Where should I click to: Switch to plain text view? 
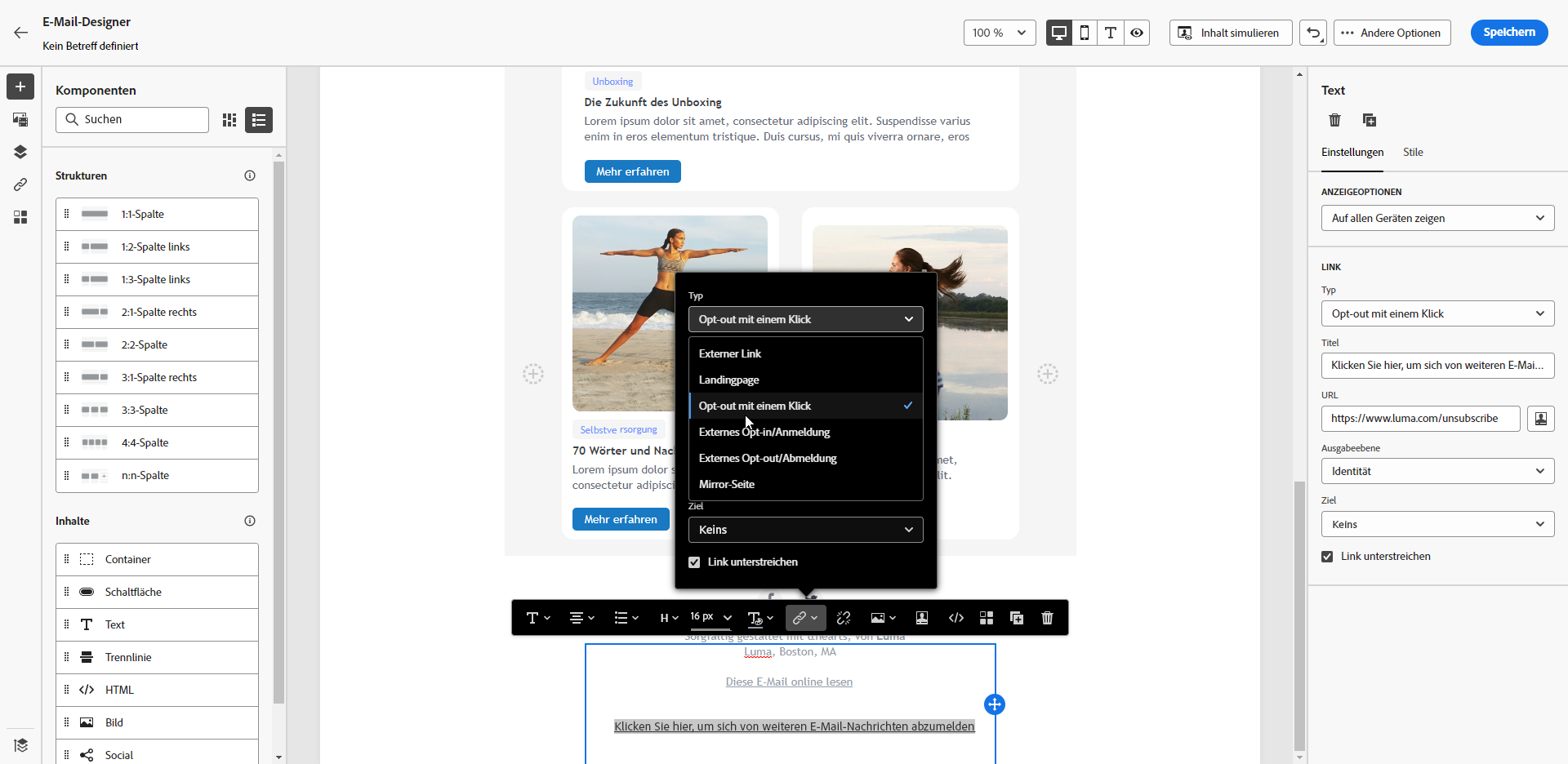[1111, 33]
